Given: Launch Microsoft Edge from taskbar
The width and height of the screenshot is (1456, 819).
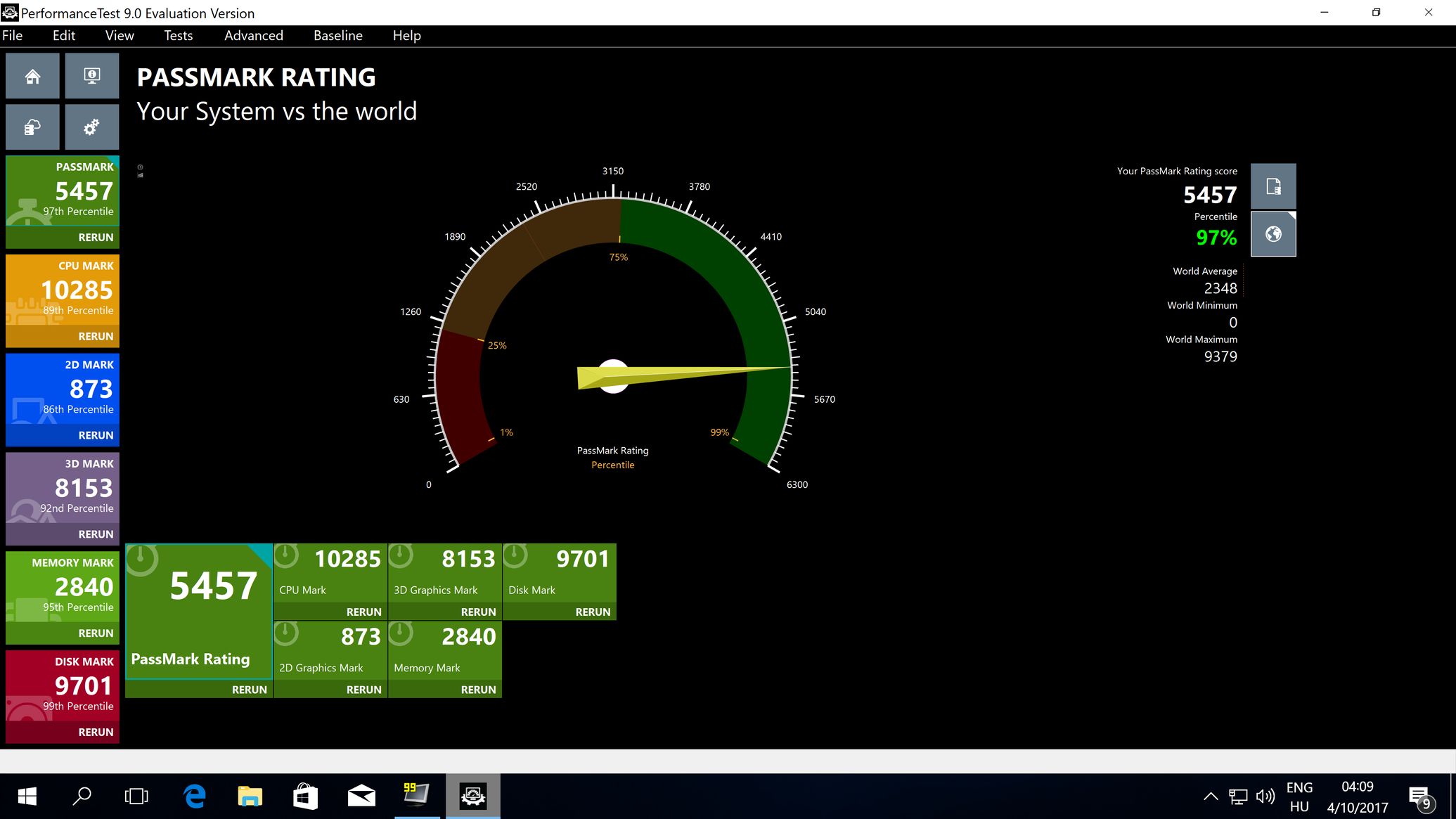Looking at the screenshot, I should [x=194, y=797].
